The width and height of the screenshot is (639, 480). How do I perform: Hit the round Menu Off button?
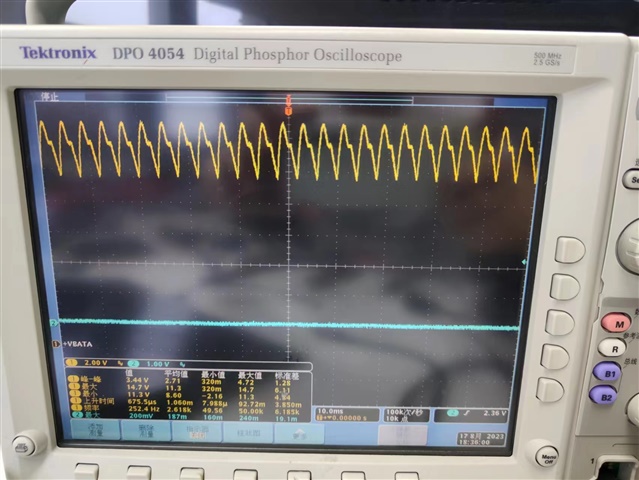(548, 458)
